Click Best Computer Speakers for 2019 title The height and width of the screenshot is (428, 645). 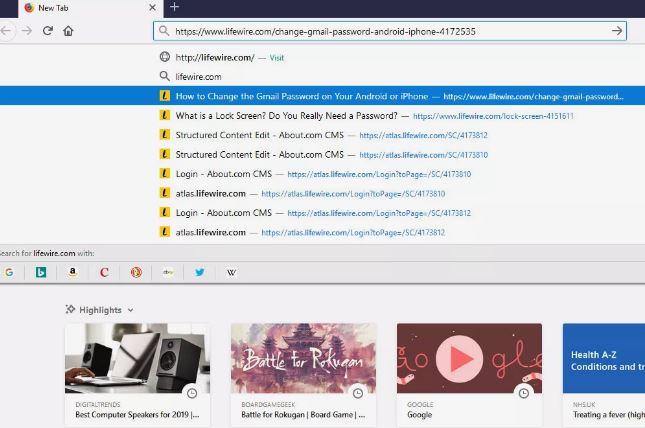(137, 415)
